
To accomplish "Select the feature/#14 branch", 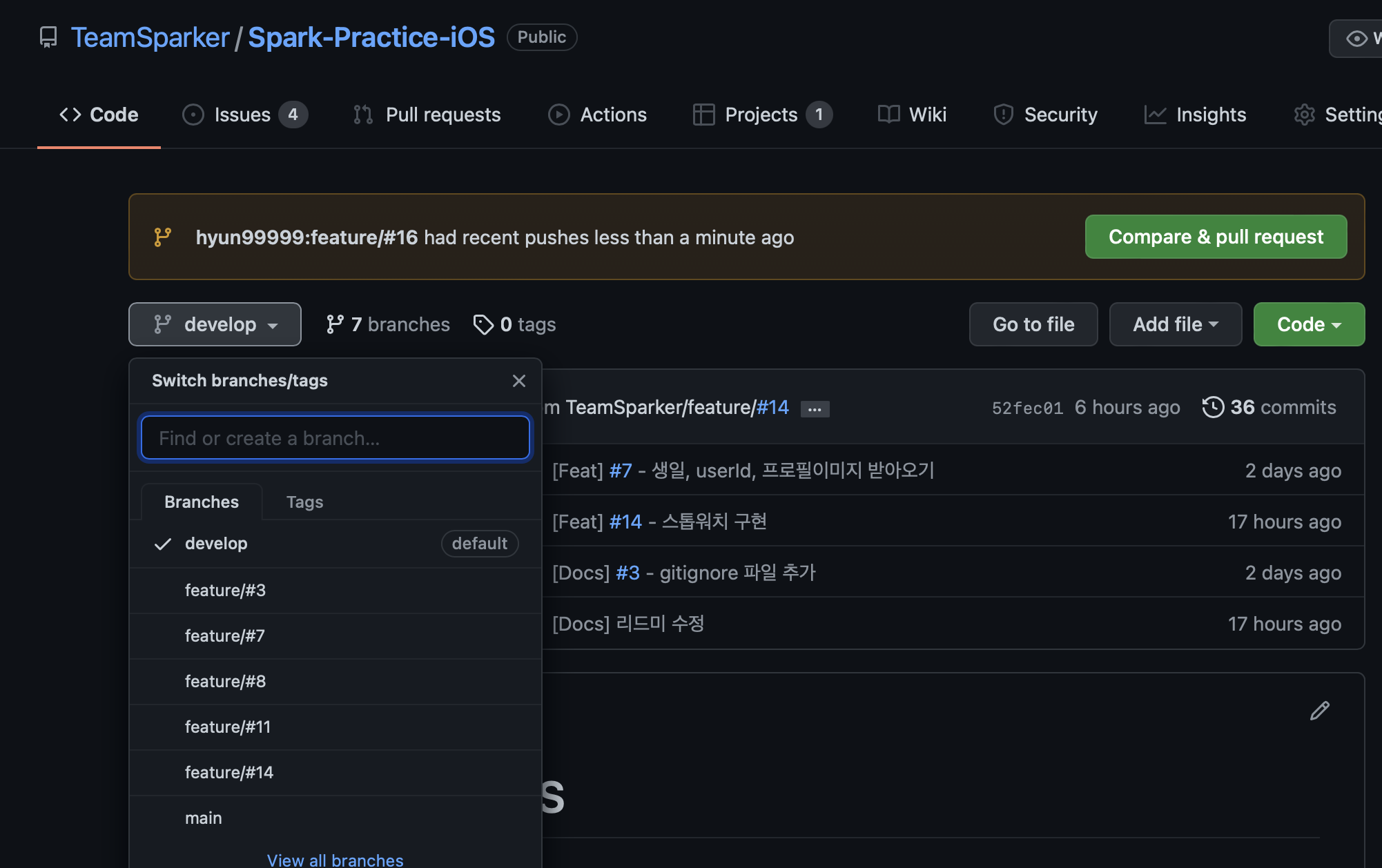I will [x=229, y=772].
